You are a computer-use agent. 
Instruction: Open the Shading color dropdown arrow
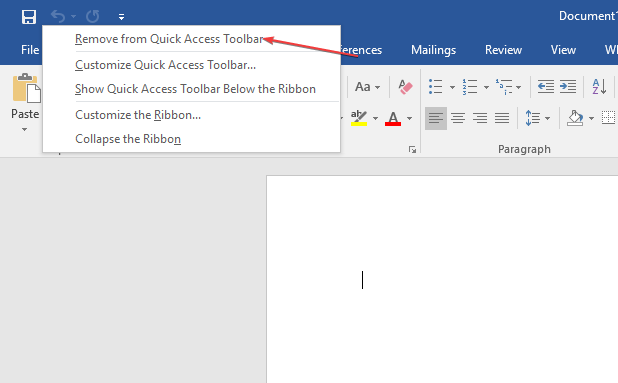[x=591, y=118]
